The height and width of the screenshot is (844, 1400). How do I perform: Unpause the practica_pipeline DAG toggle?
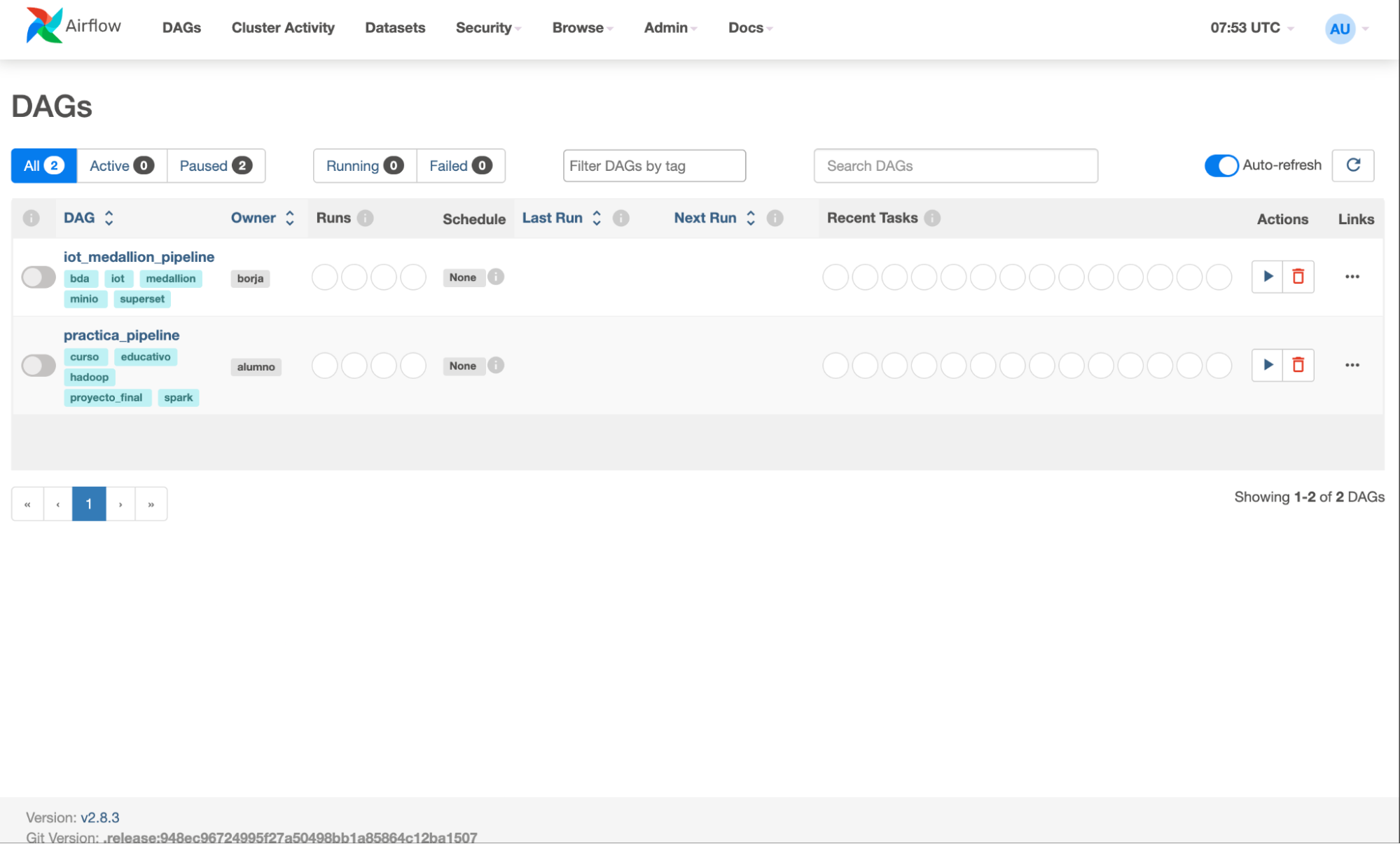tap(39, 366)
